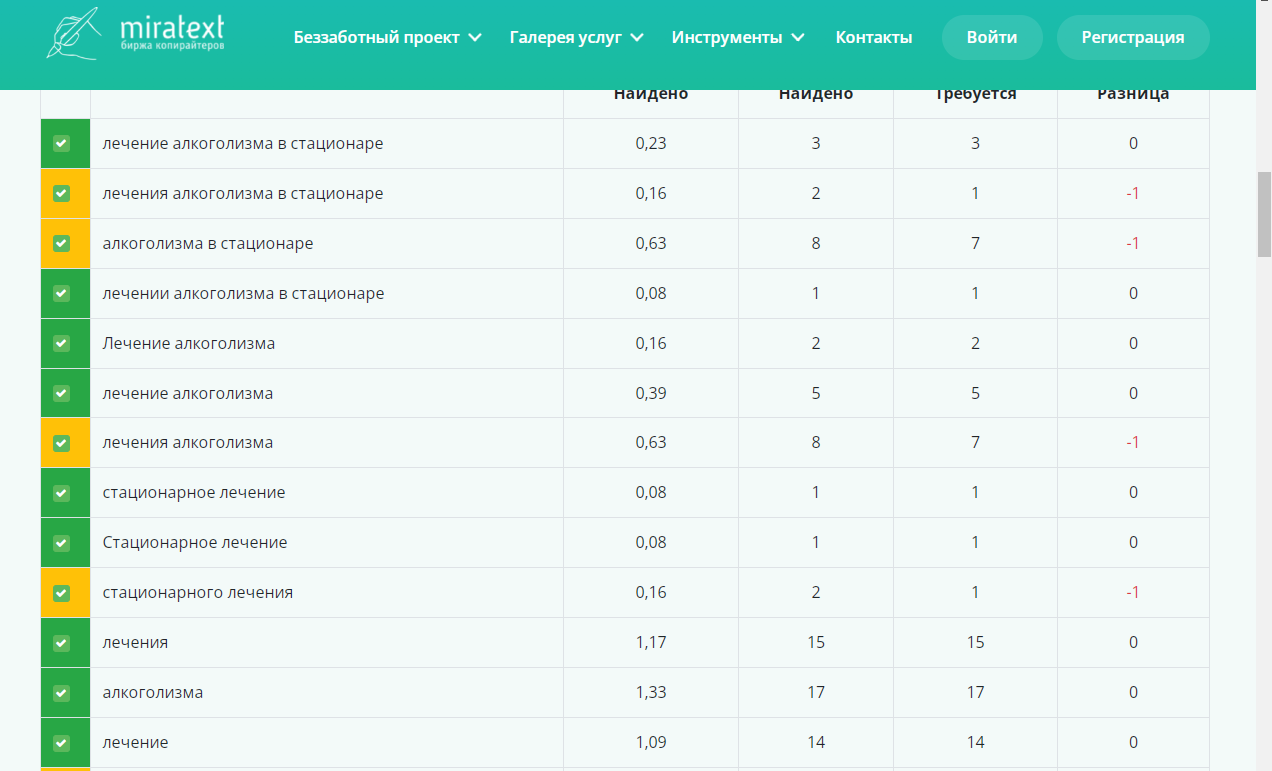Toggle checkbox for 'лечения алкоголизма в стационаре'

click(61, 193)
